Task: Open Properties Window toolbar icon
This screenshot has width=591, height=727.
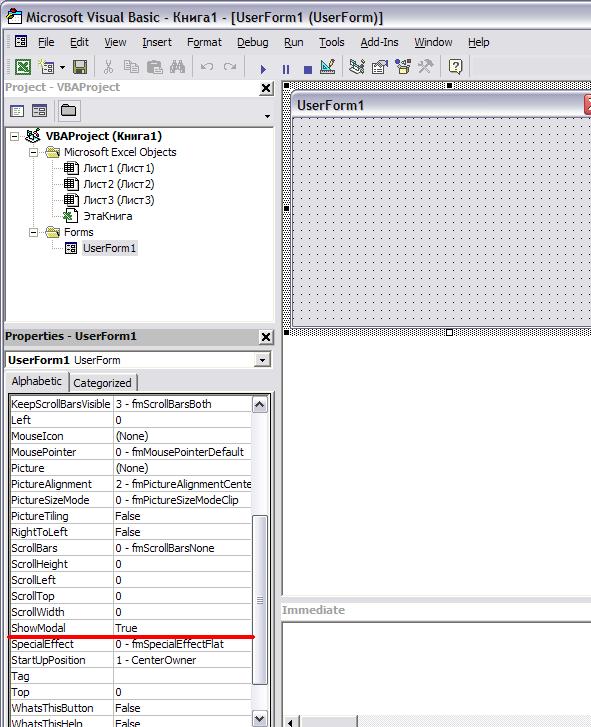Action: (x=380, y=67)
